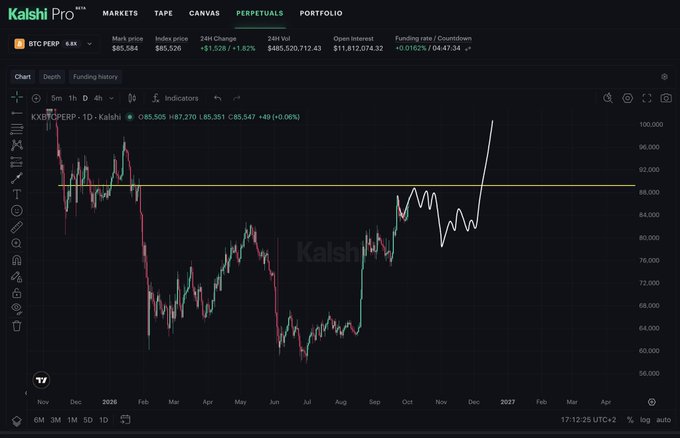
Task: Lock all drawing tools
Action: point(17,293)
